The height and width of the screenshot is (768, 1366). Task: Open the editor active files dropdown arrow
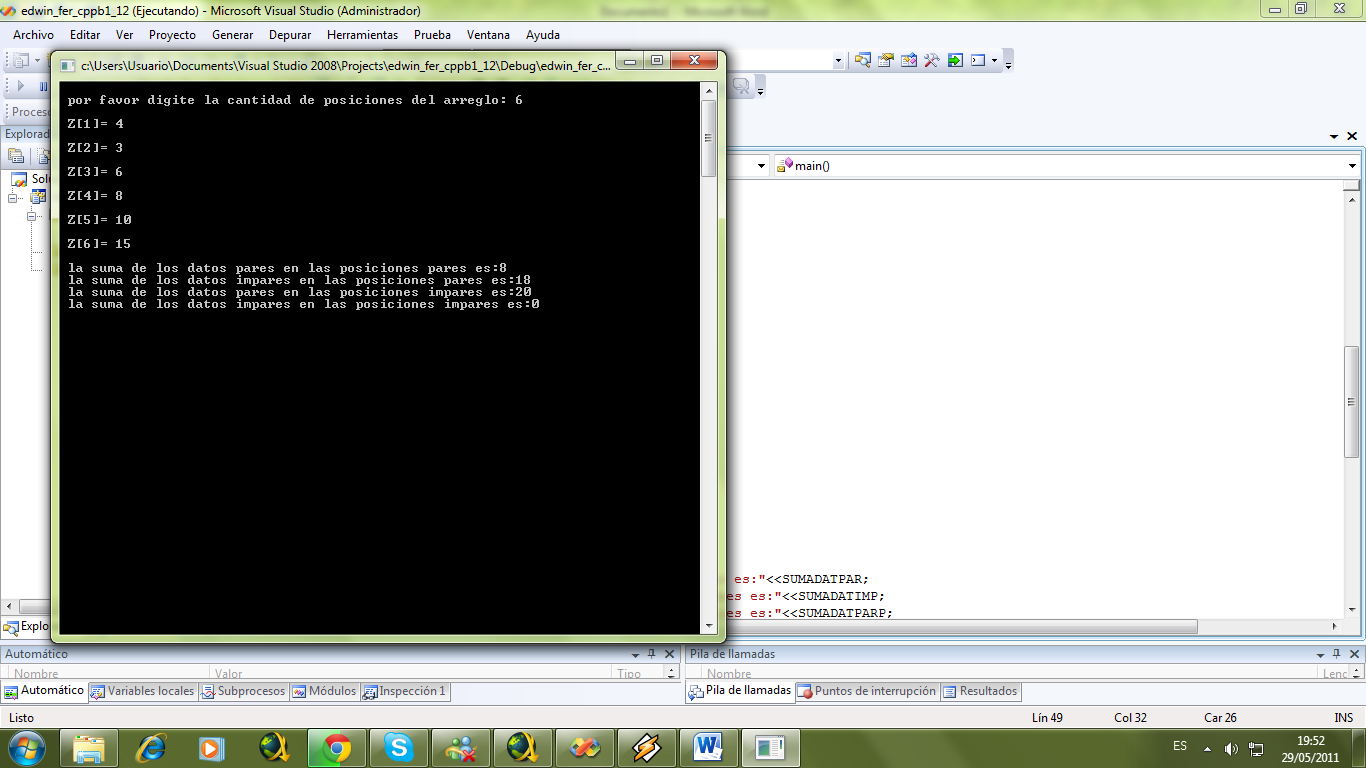(x=1334, y=136)
